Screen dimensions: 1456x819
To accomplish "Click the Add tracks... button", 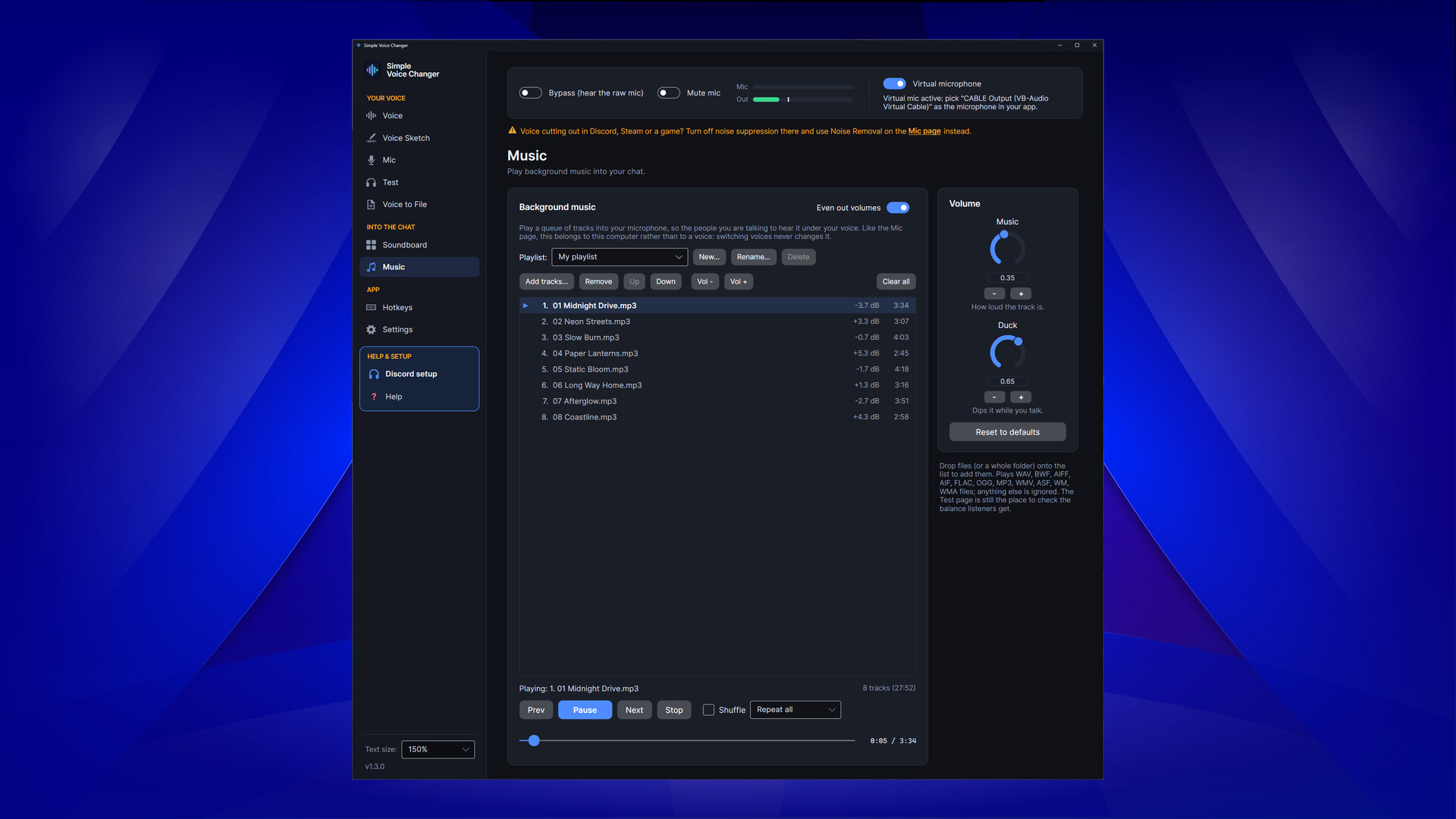I will tap(546, 281).
